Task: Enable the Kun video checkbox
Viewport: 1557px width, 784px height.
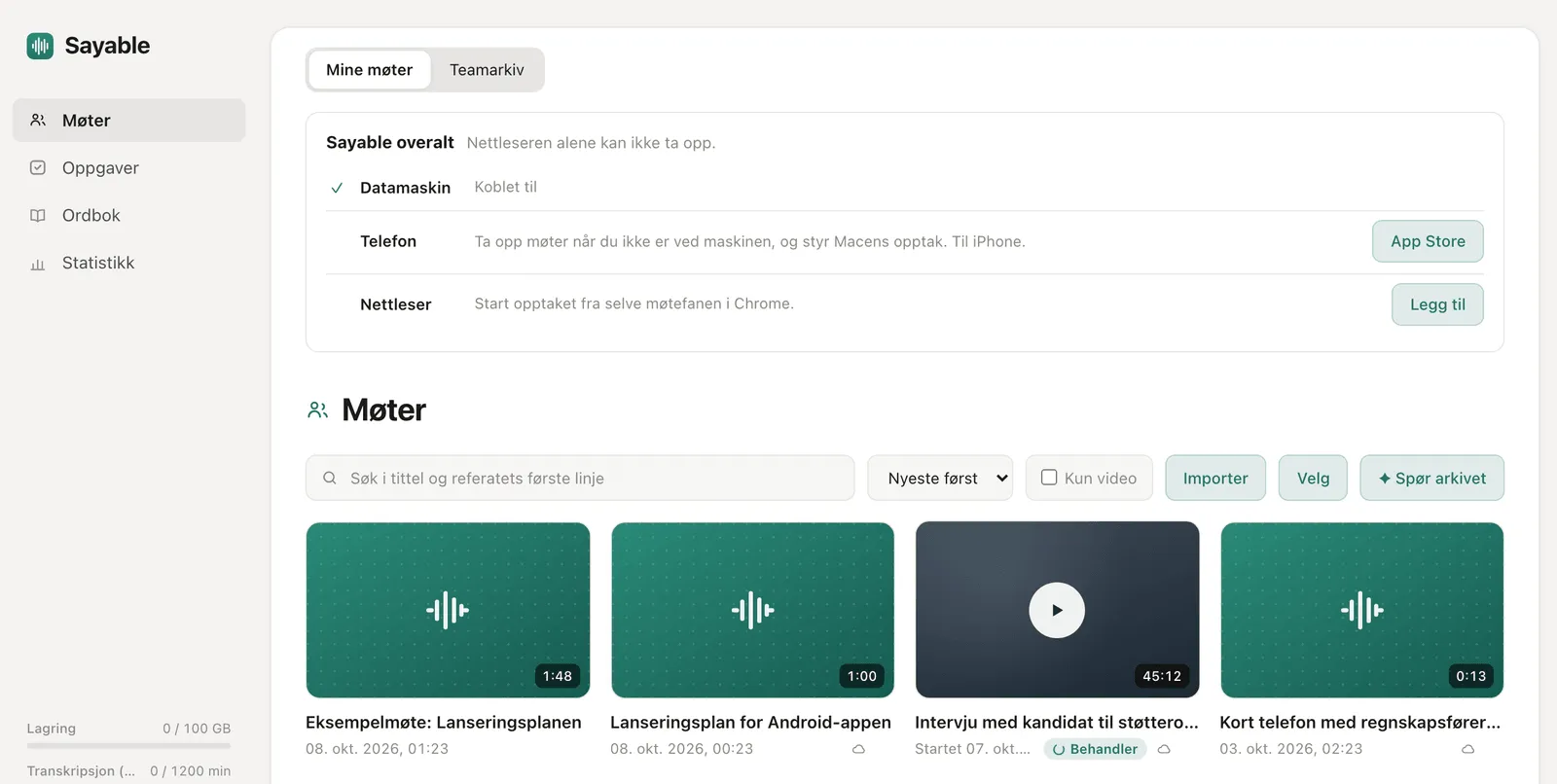Action: (x=1049, y=478)
